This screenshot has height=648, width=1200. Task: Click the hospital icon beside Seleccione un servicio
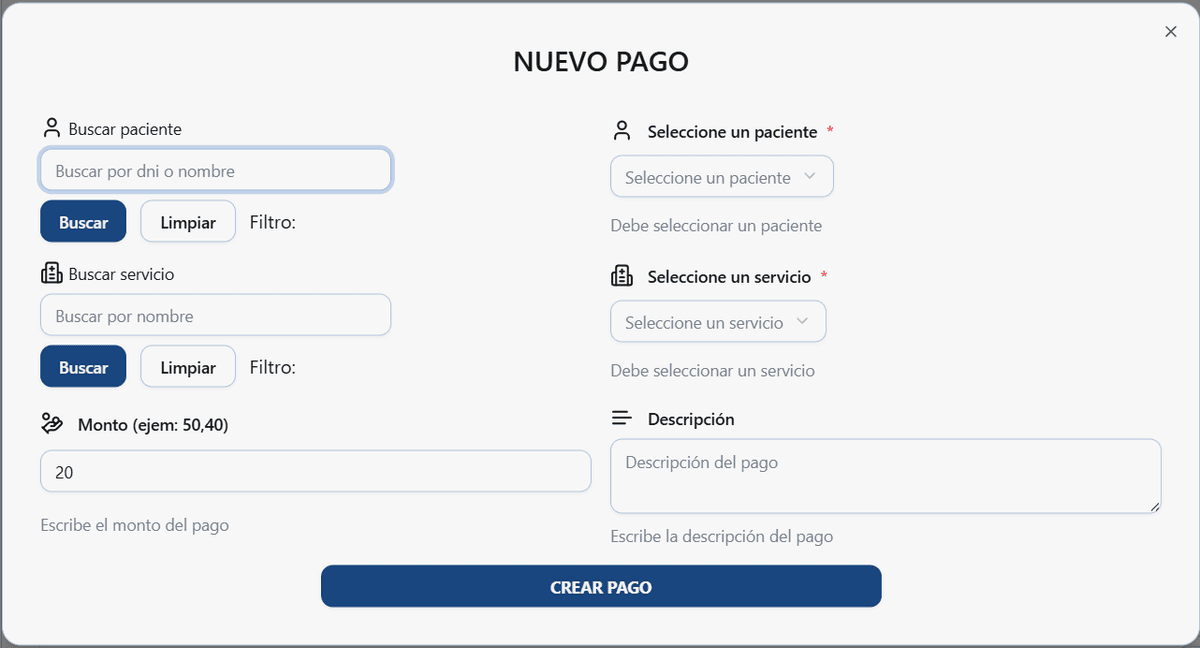(622, 275)
